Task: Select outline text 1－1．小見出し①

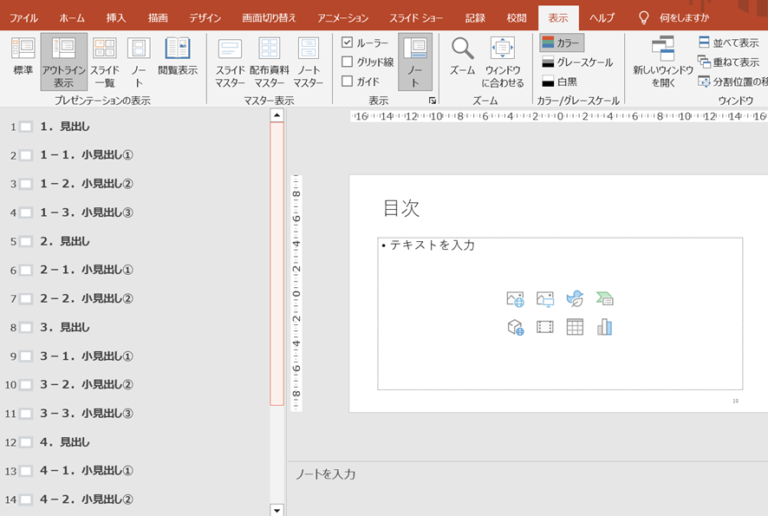Action: pyautogui.click(x=87, y=155)
